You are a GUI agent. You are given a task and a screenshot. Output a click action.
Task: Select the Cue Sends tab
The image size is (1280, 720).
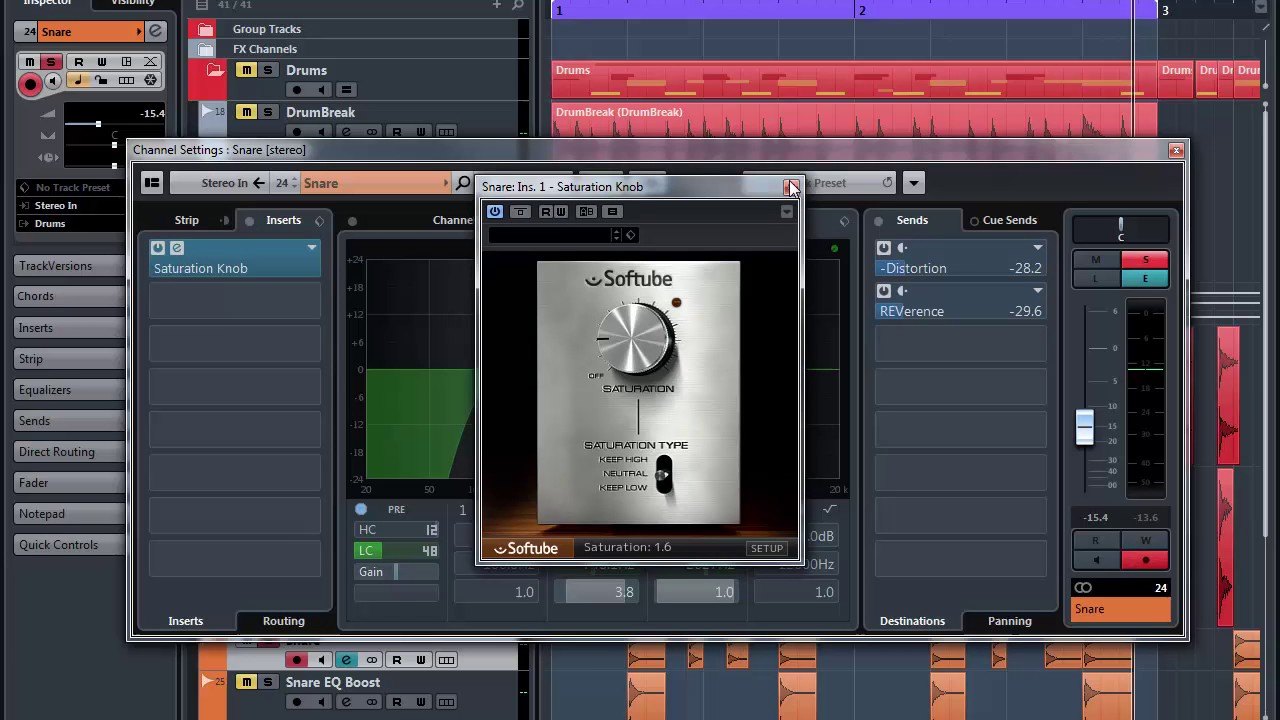(x=1010, y=220)
